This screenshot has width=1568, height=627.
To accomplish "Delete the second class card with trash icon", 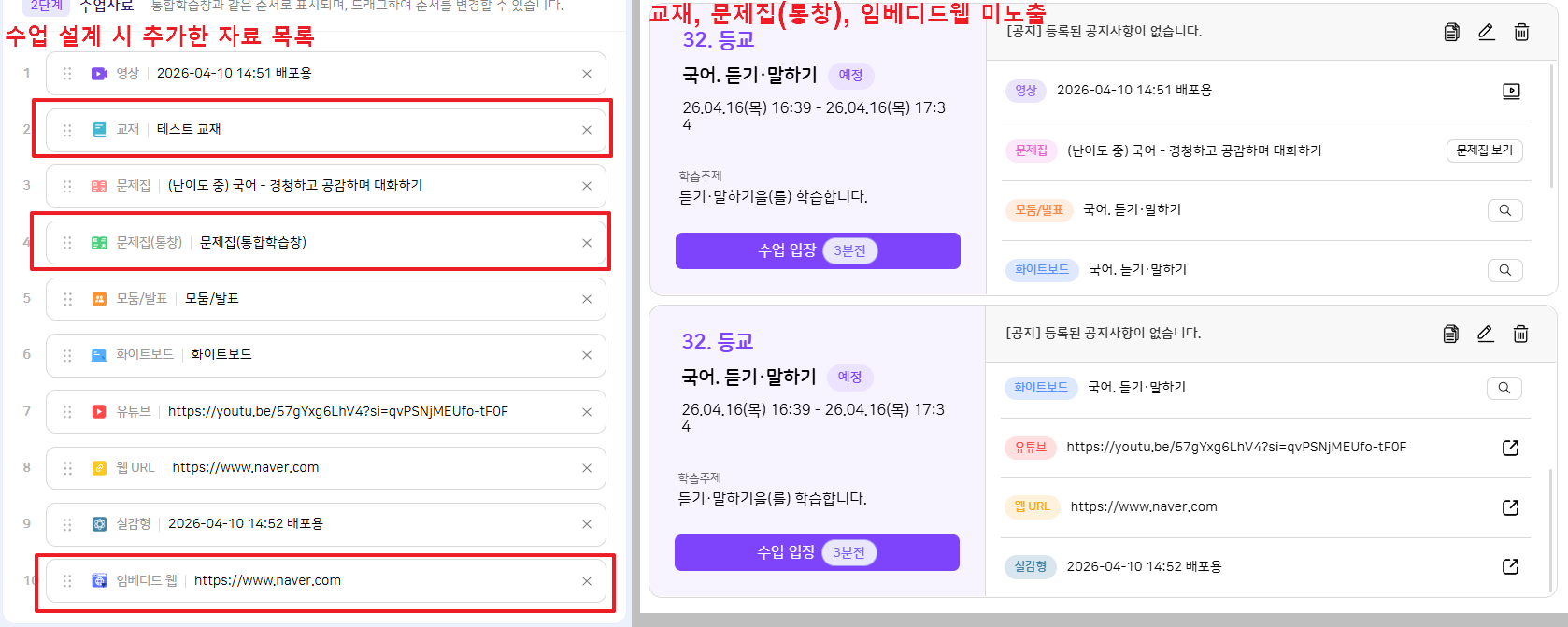I will [1520, 334].
